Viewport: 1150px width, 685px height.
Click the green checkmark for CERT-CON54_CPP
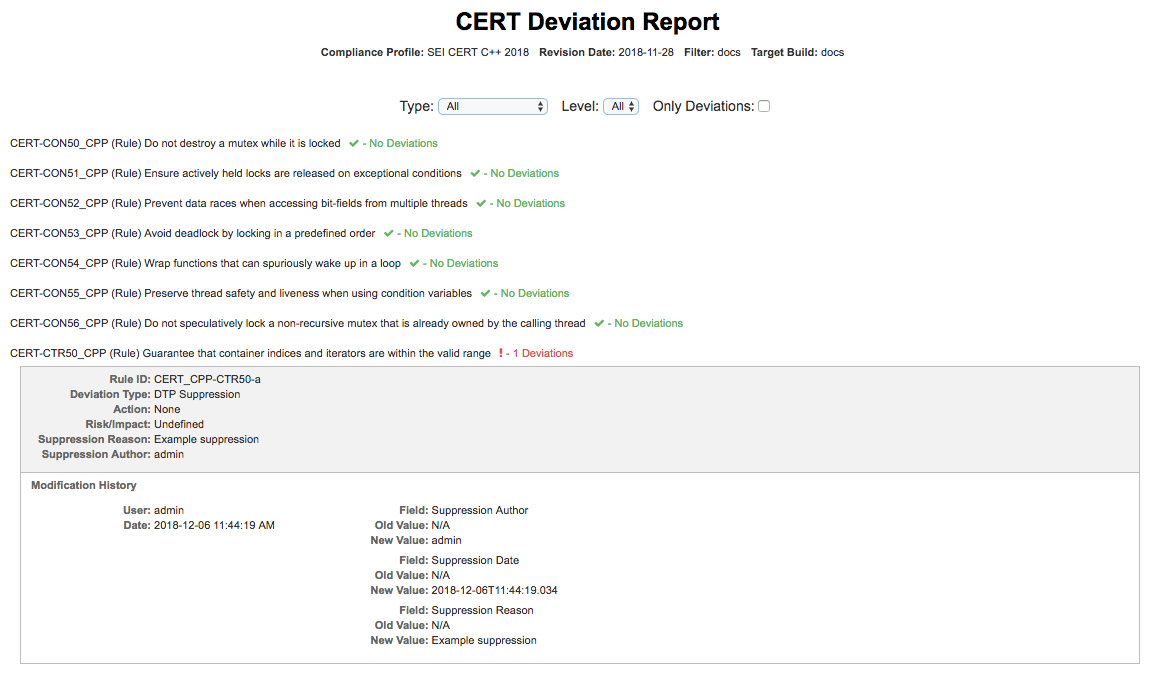pyautogui.click(x=414, y=264)
